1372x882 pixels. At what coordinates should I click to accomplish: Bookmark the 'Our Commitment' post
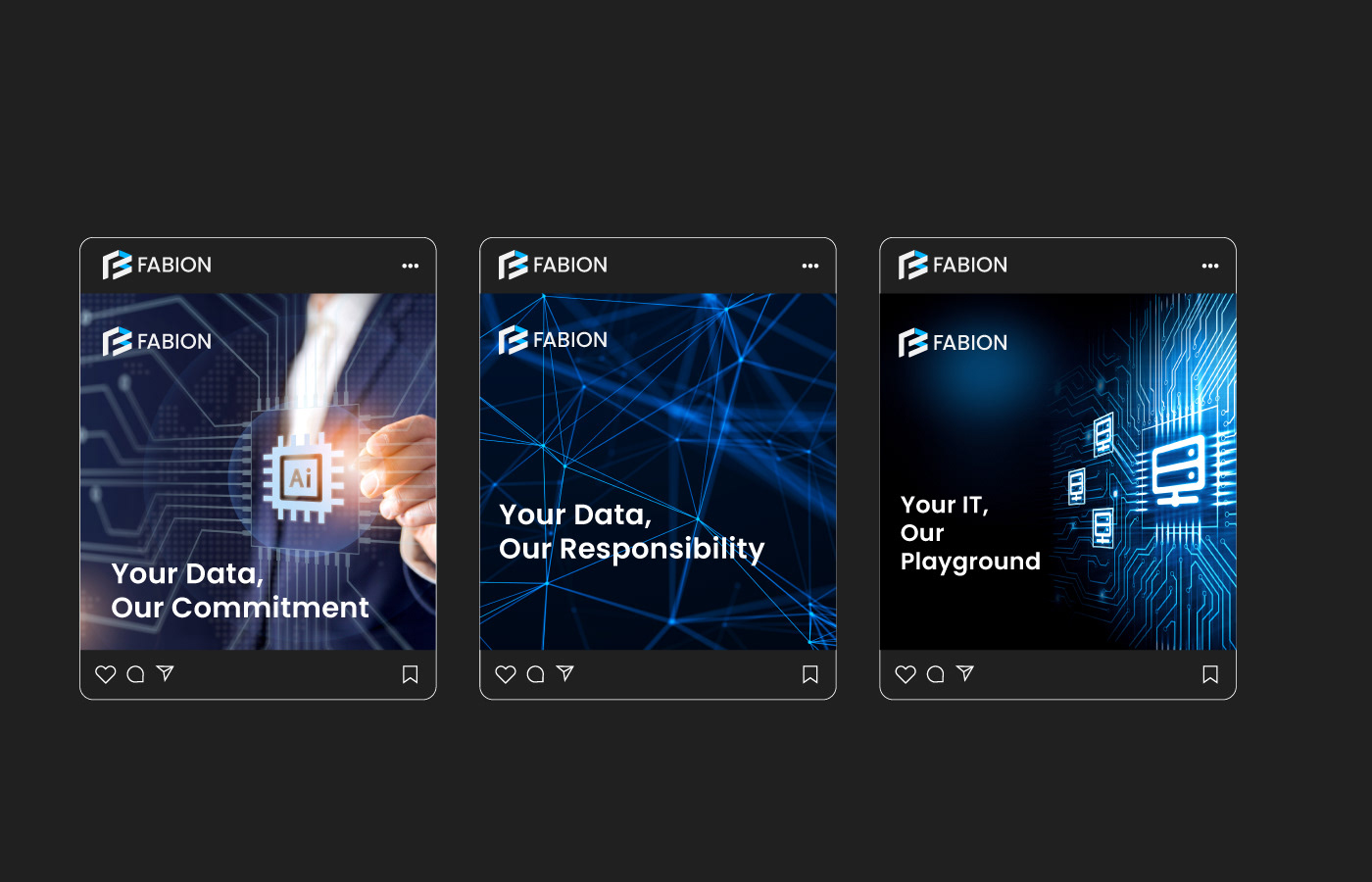click(411, 674)
